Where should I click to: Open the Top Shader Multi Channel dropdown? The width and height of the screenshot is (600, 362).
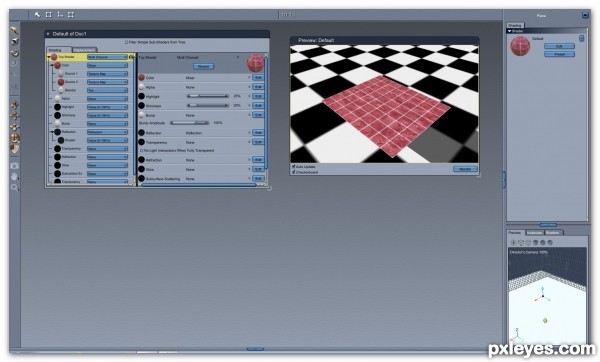[107, 57]
